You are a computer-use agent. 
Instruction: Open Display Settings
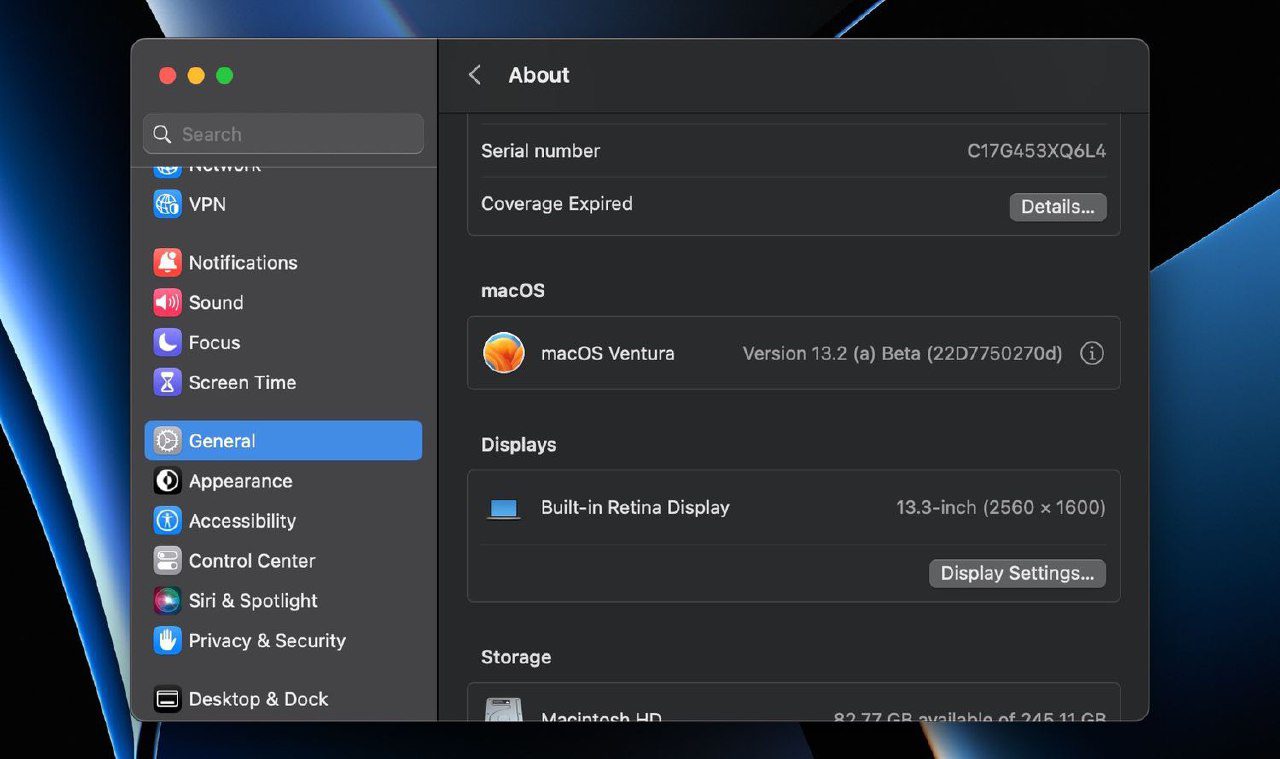click(1017, 573)
